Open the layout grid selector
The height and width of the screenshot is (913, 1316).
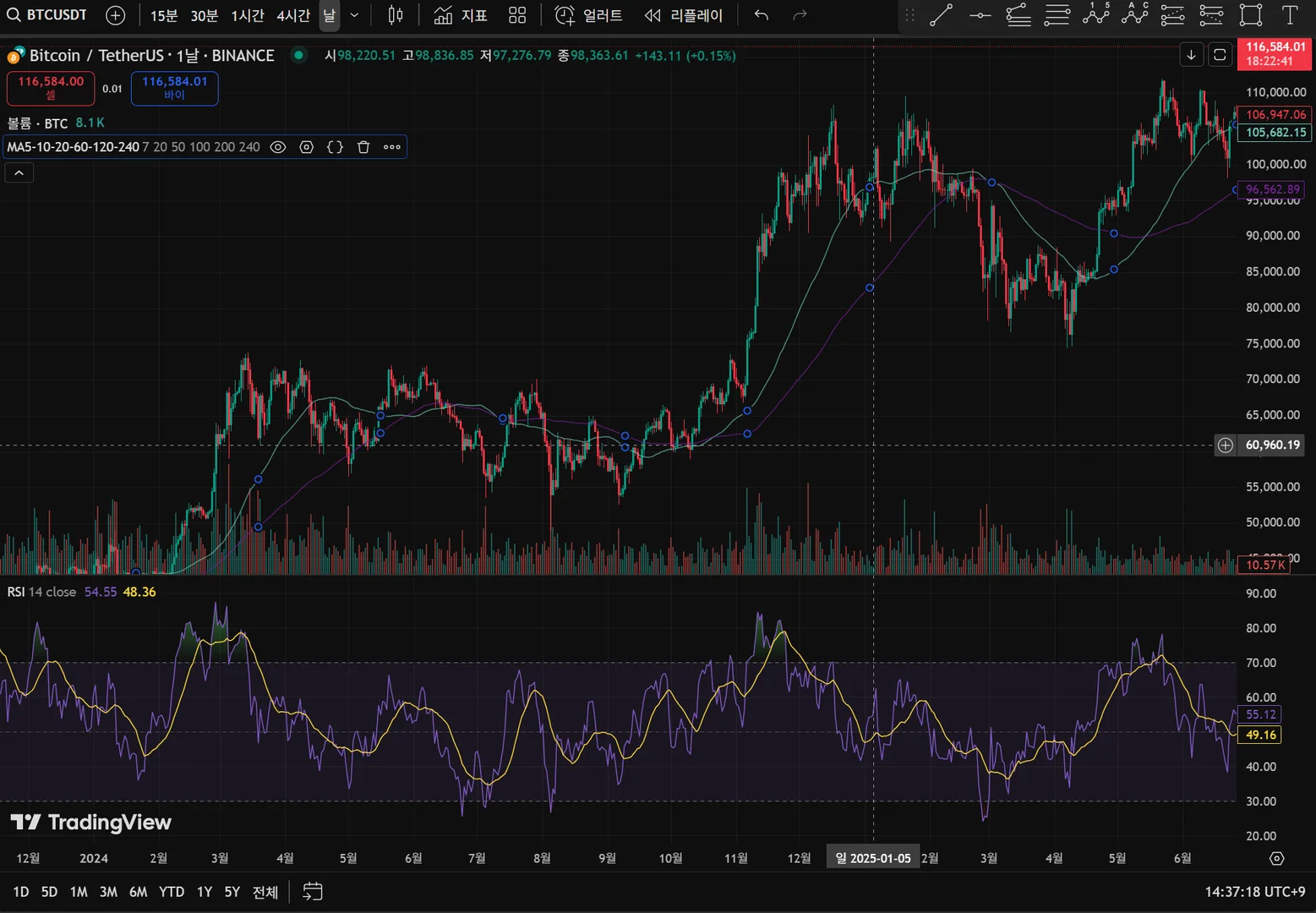click(517, 15)
